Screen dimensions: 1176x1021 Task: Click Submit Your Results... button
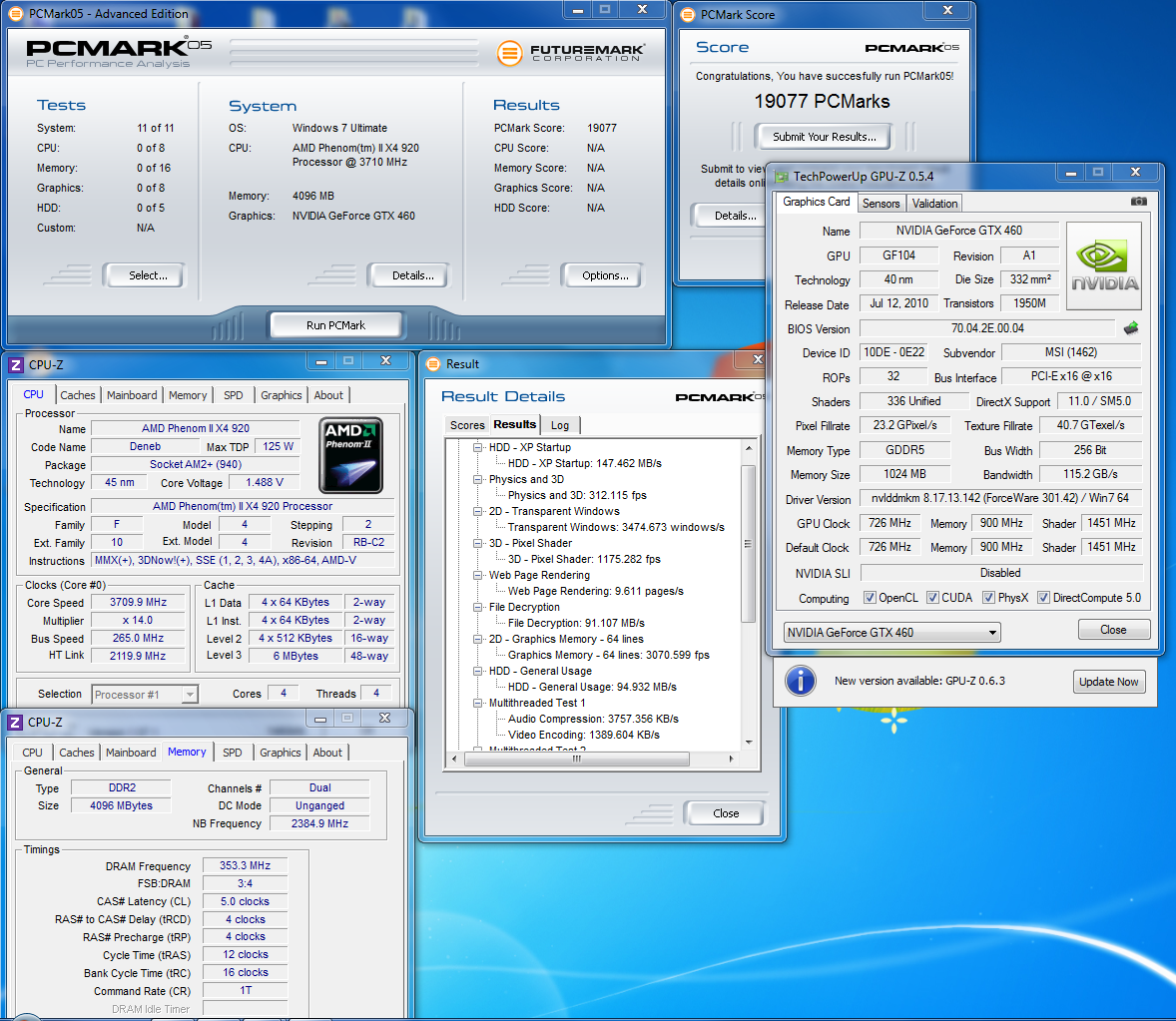click(x=825, y=137)
